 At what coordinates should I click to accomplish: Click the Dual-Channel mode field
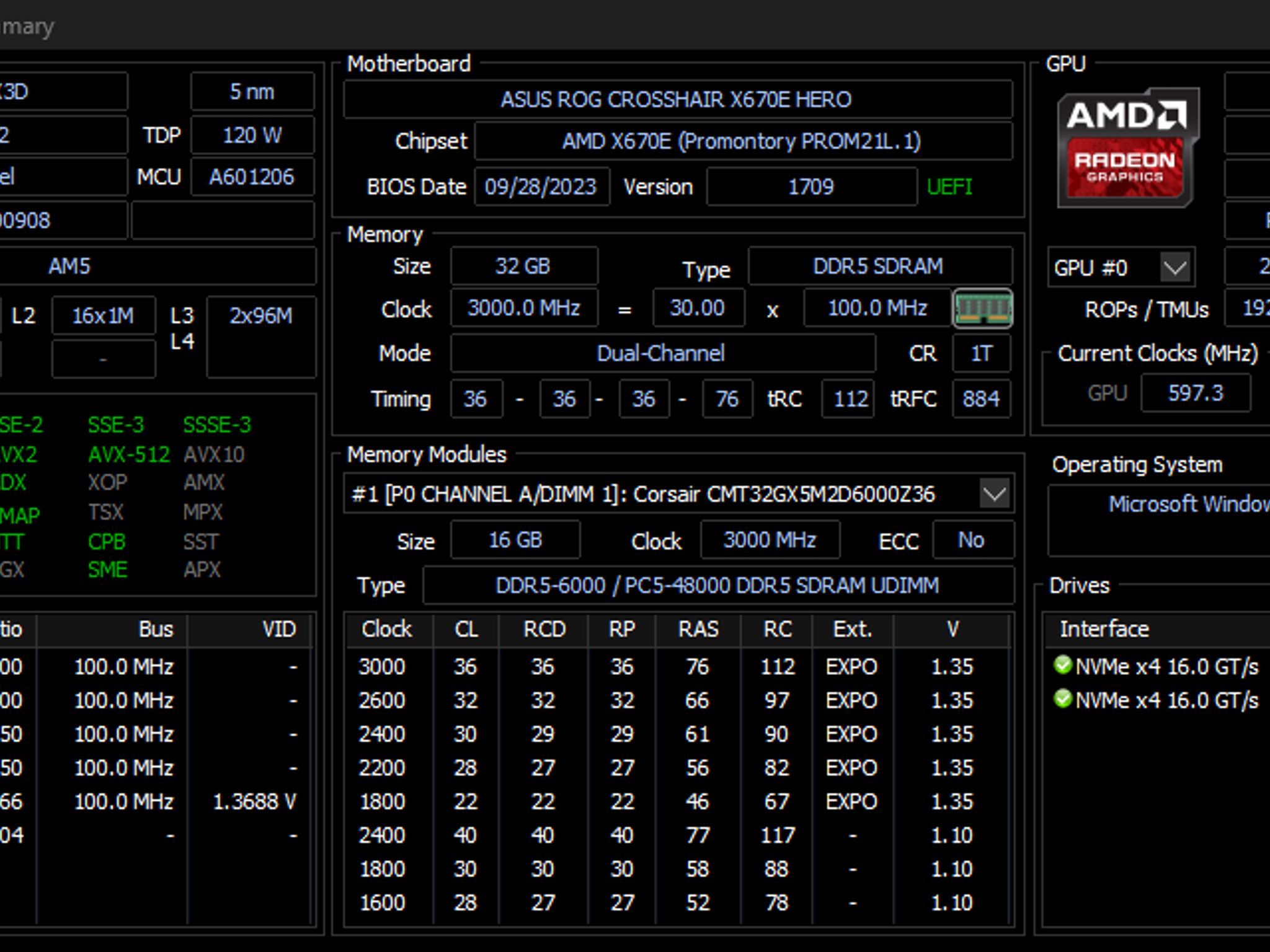point(662,353)
